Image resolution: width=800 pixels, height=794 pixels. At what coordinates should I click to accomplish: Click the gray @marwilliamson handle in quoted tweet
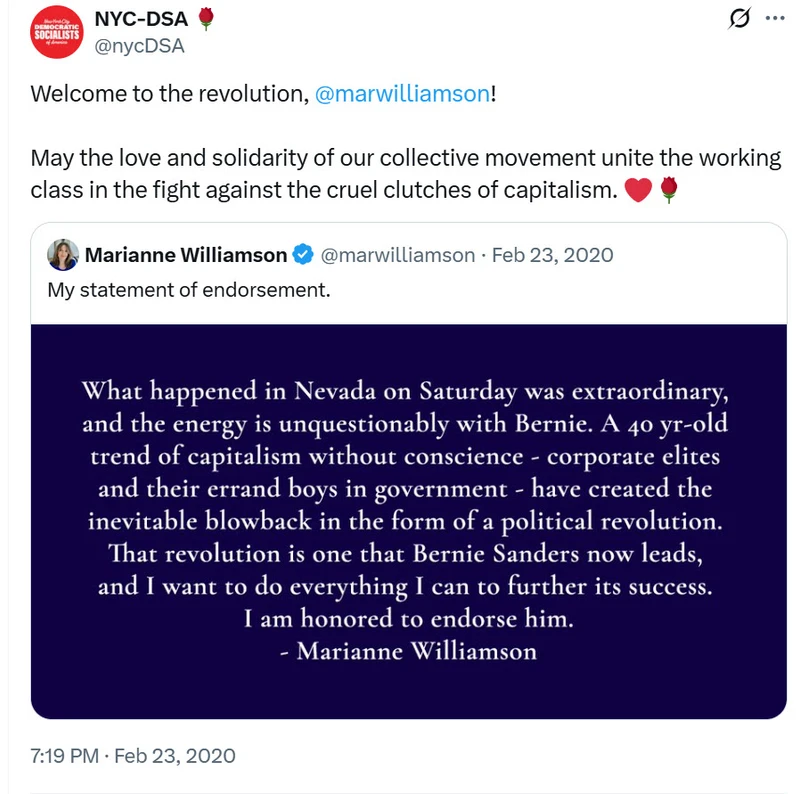[x=397, y=256]
